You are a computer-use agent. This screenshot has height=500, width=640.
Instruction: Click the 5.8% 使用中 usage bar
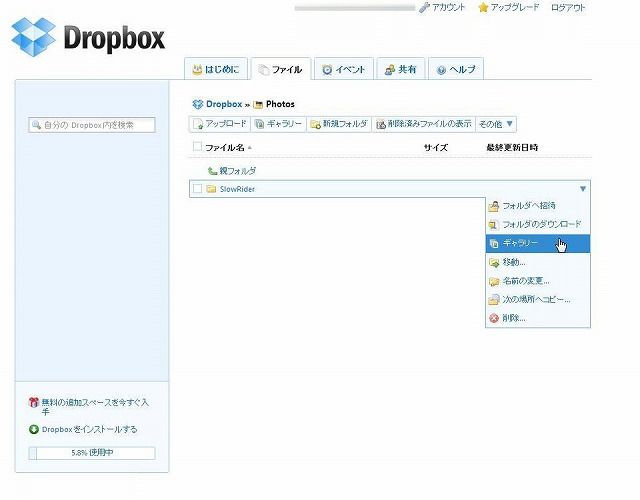coord(92,453)
